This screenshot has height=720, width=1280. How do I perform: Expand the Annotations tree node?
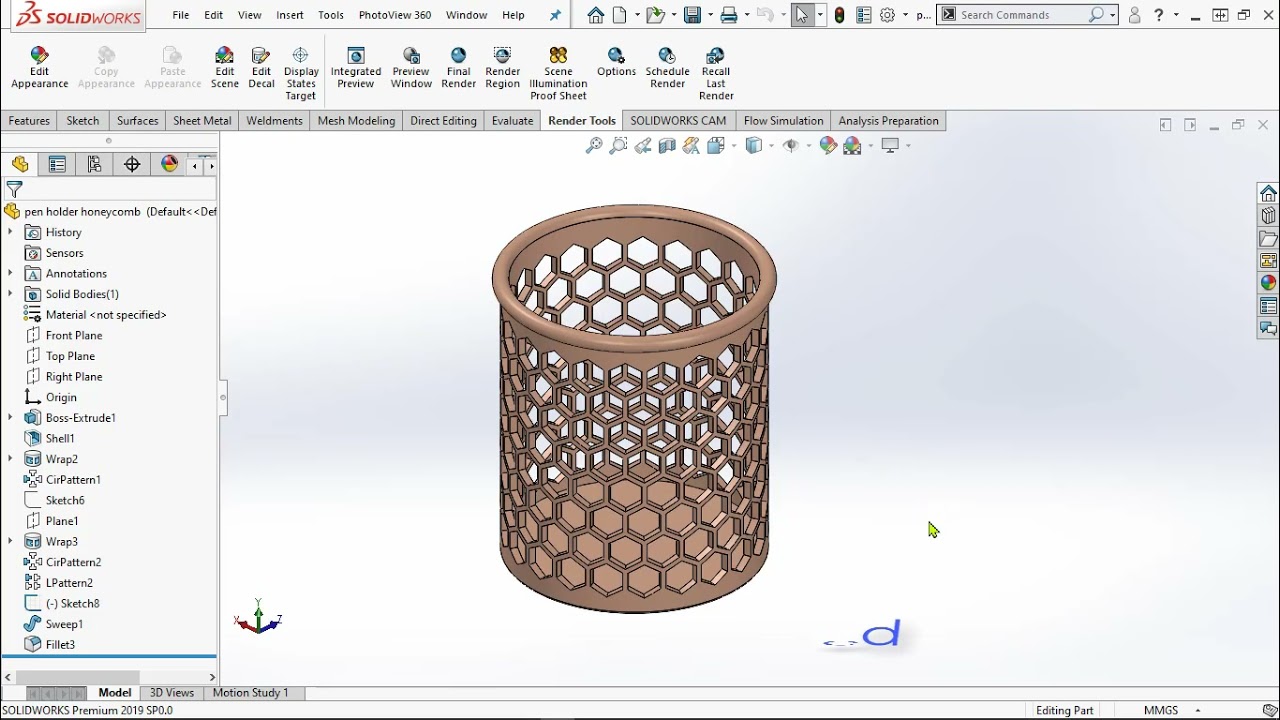point(10,273)
